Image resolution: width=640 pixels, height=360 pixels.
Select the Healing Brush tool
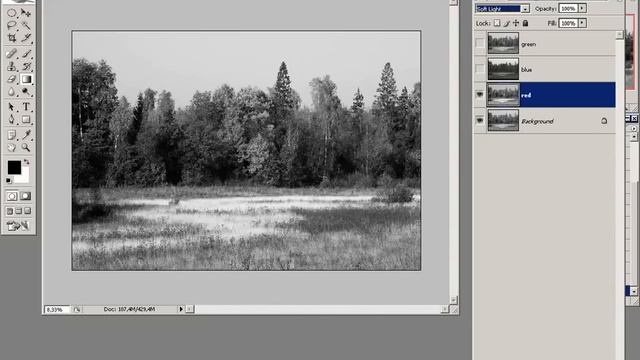click(x=11, y=53)
